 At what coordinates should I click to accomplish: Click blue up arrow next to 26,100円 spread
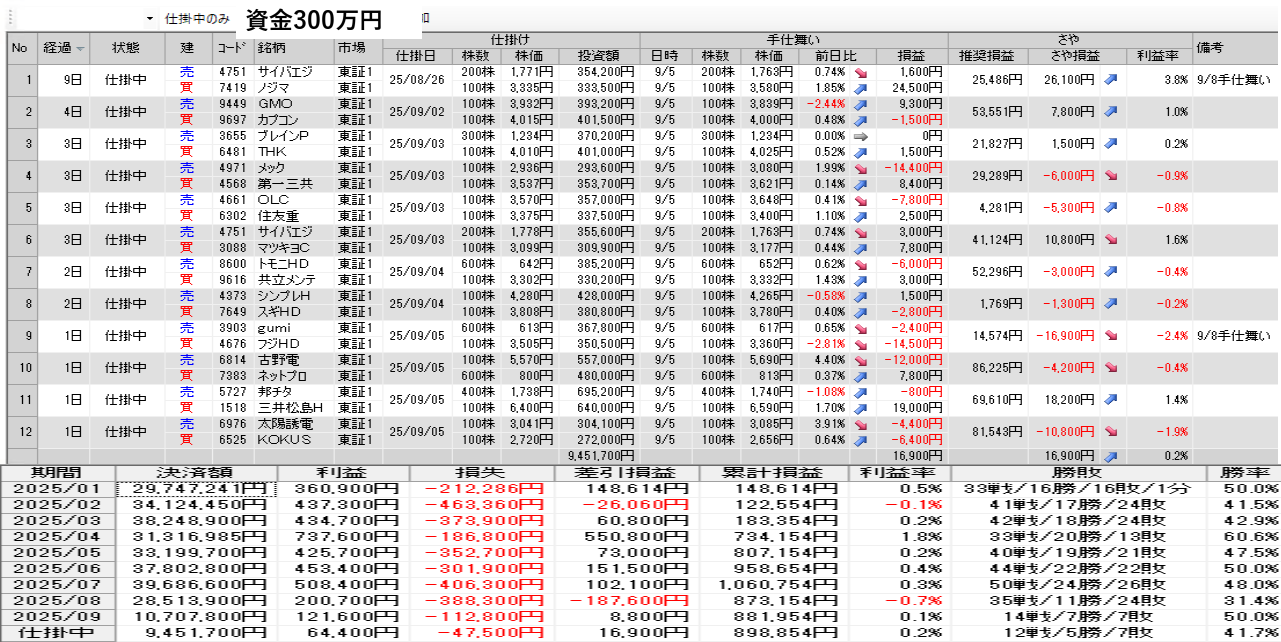point(1110,80)
